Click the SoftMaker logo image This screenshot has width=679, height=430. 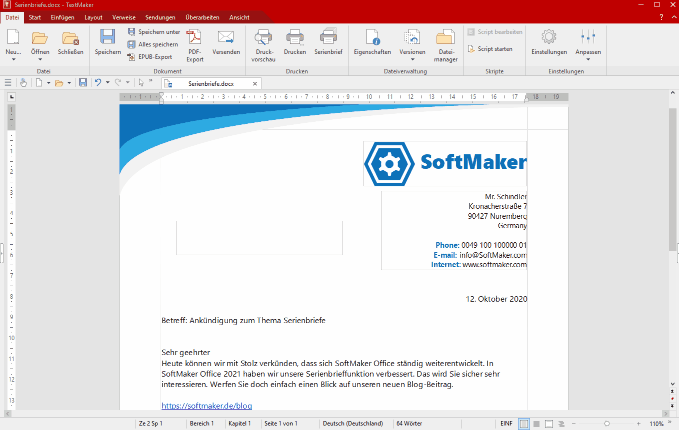pos(445,164)
